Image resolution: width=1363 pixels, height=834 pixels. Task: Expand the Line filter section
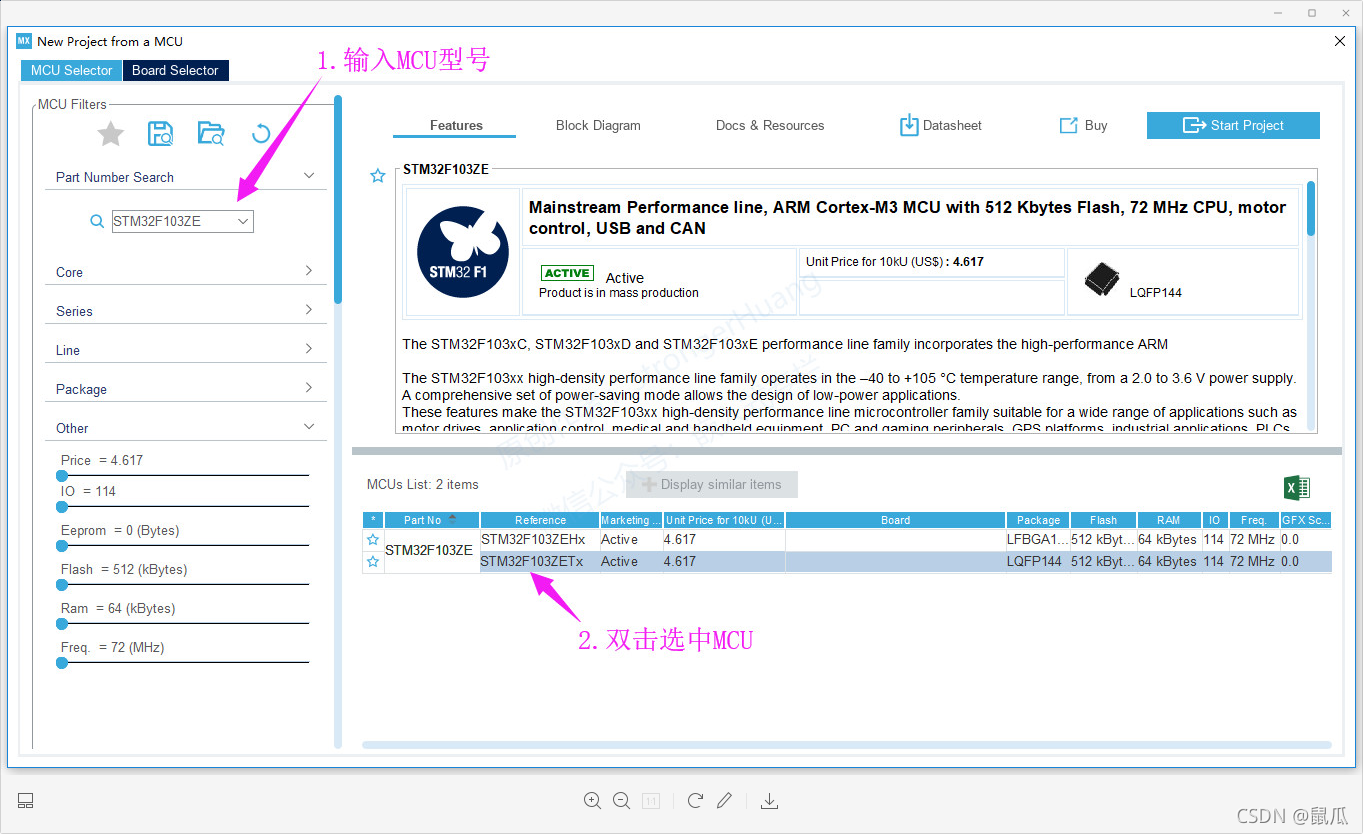point(309,349)
